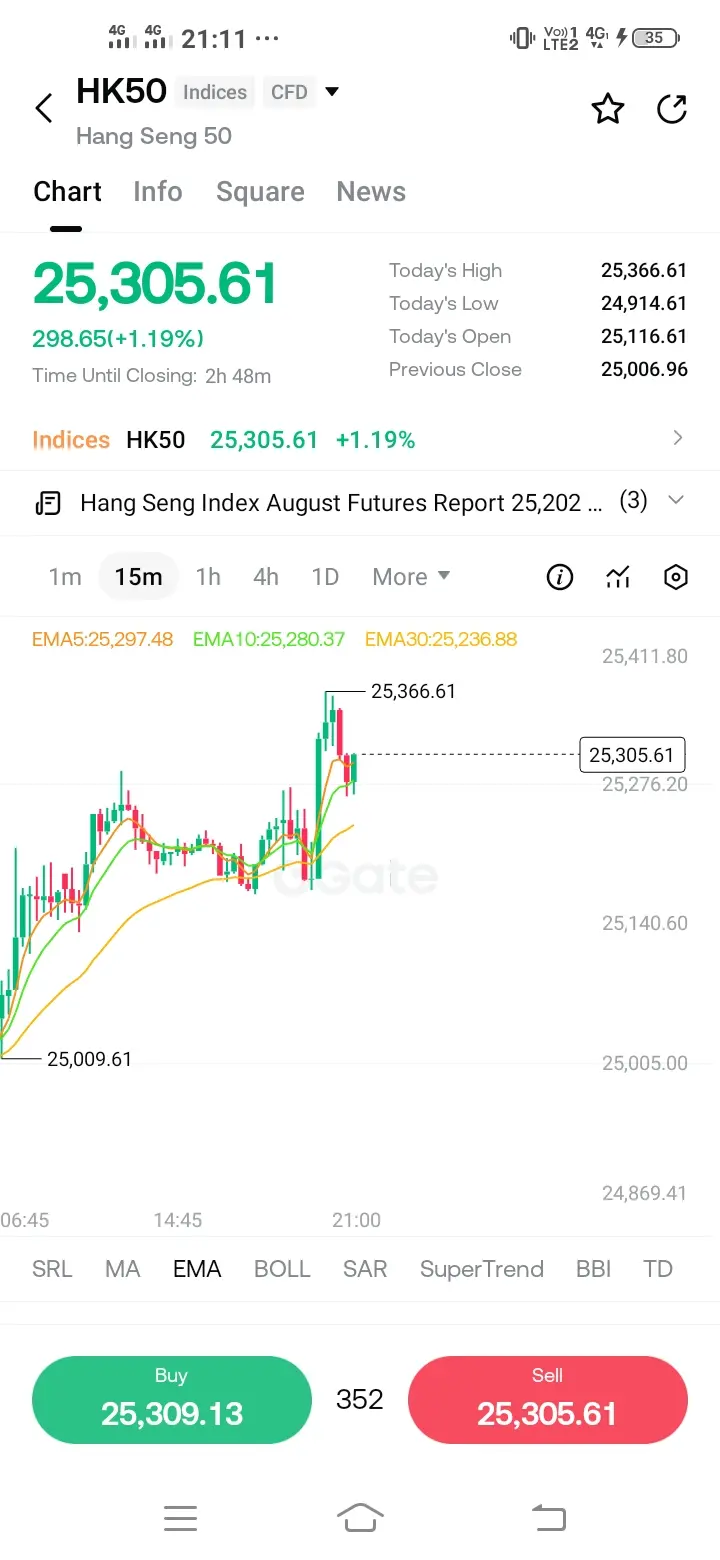720x1560 pixels.
Task: Enable the MA indicator
Action: point(122,1269)
